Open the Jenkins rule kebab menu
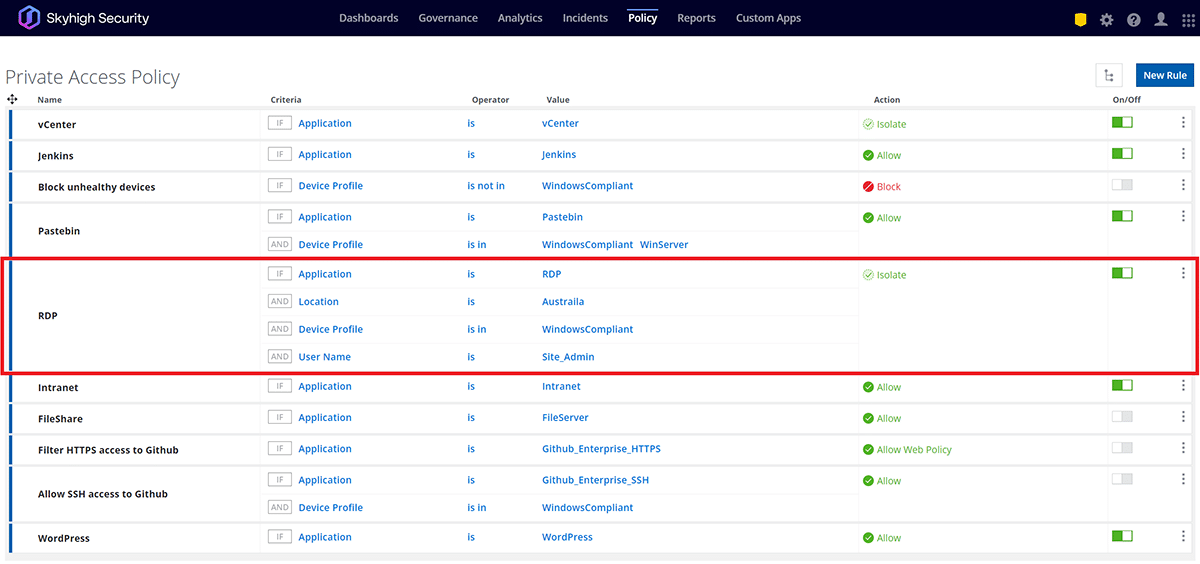Viewport: 1200px width, 564px height. point(1183,154)
